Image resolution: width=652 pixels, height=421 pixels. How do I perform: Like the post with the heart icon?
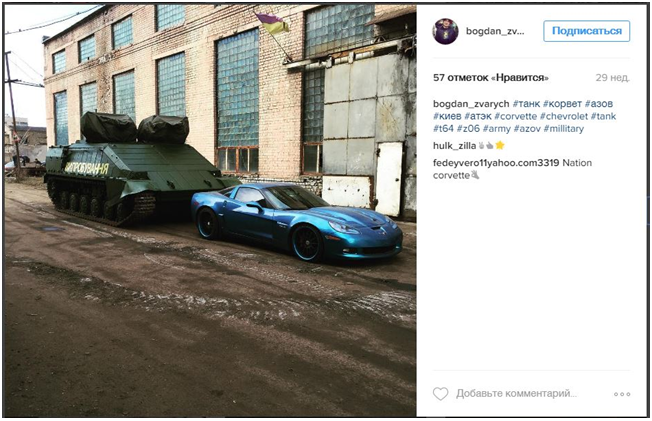[x=440, y=394]
